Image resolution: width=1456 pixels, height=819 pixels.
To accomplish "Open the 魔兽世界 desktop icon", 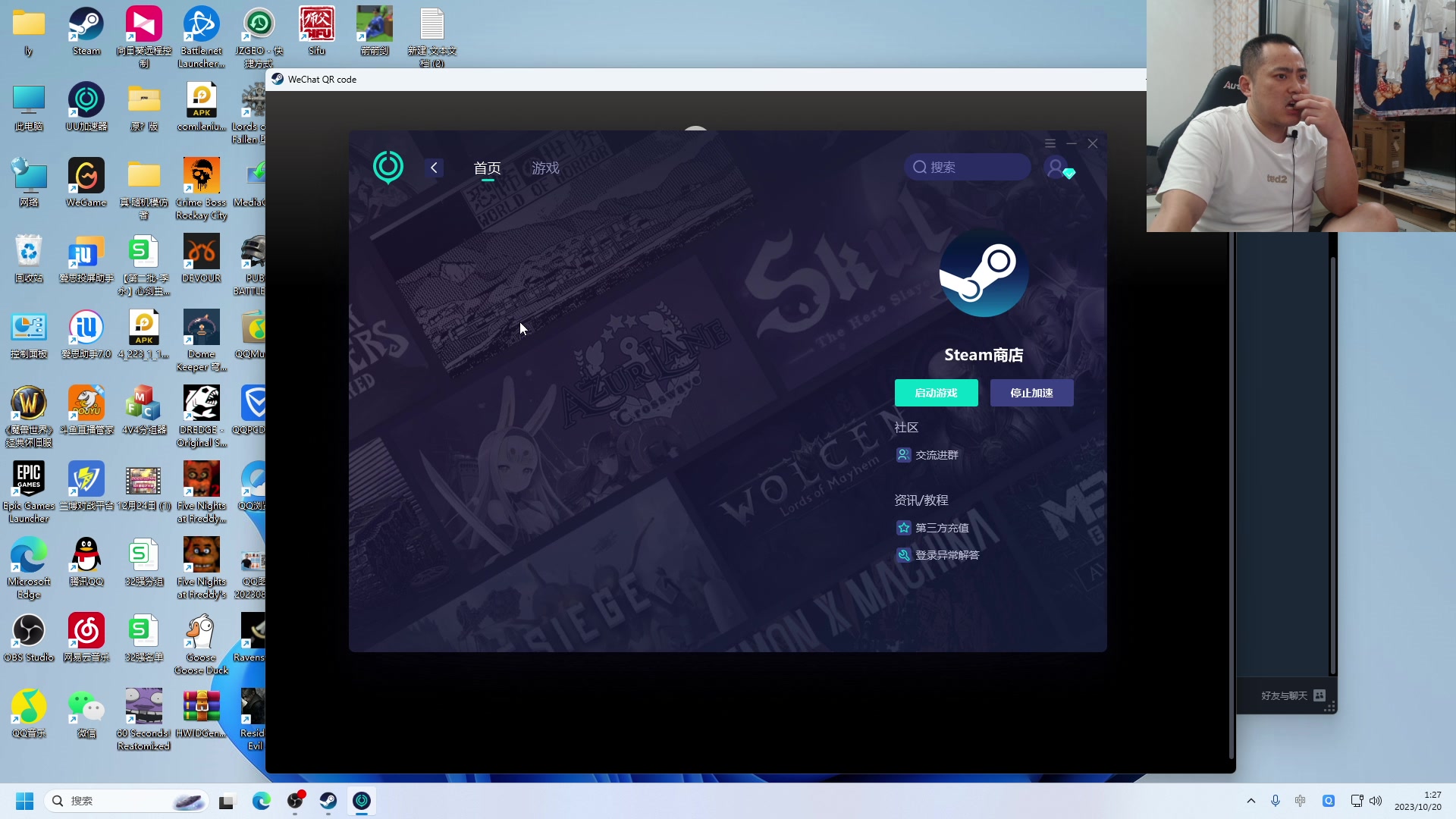I will click(x=29, y=416).
